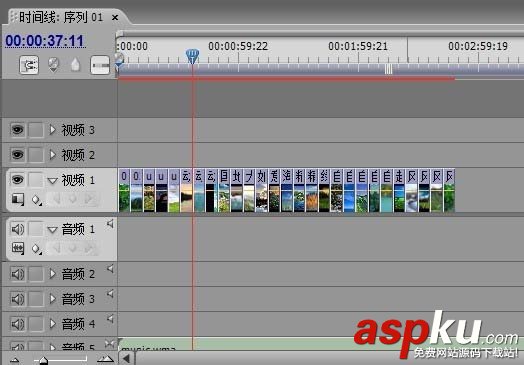Hide 视频 1 track with eye icon

coord(17,180)
